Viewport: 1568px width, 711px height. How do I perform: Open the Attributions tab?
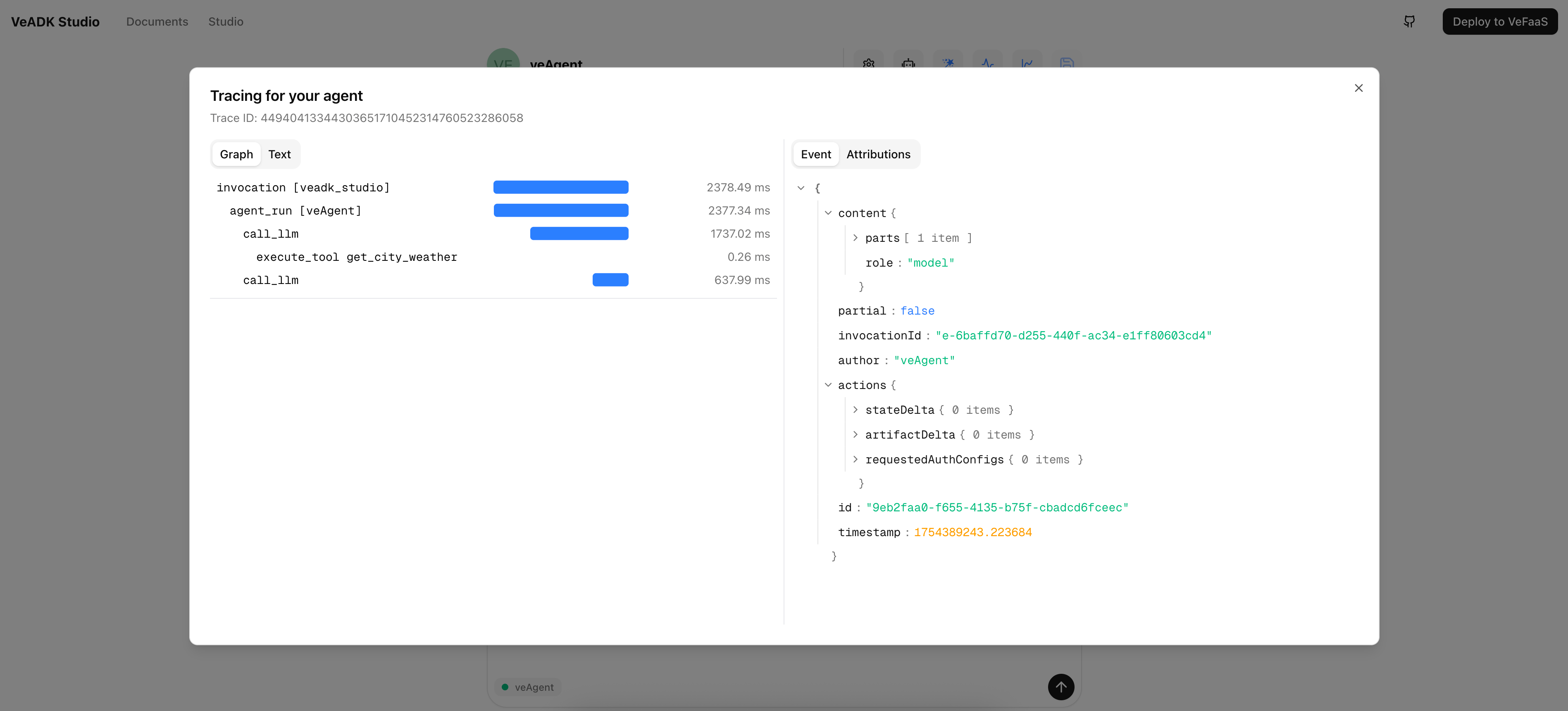[x=878, y=155]
